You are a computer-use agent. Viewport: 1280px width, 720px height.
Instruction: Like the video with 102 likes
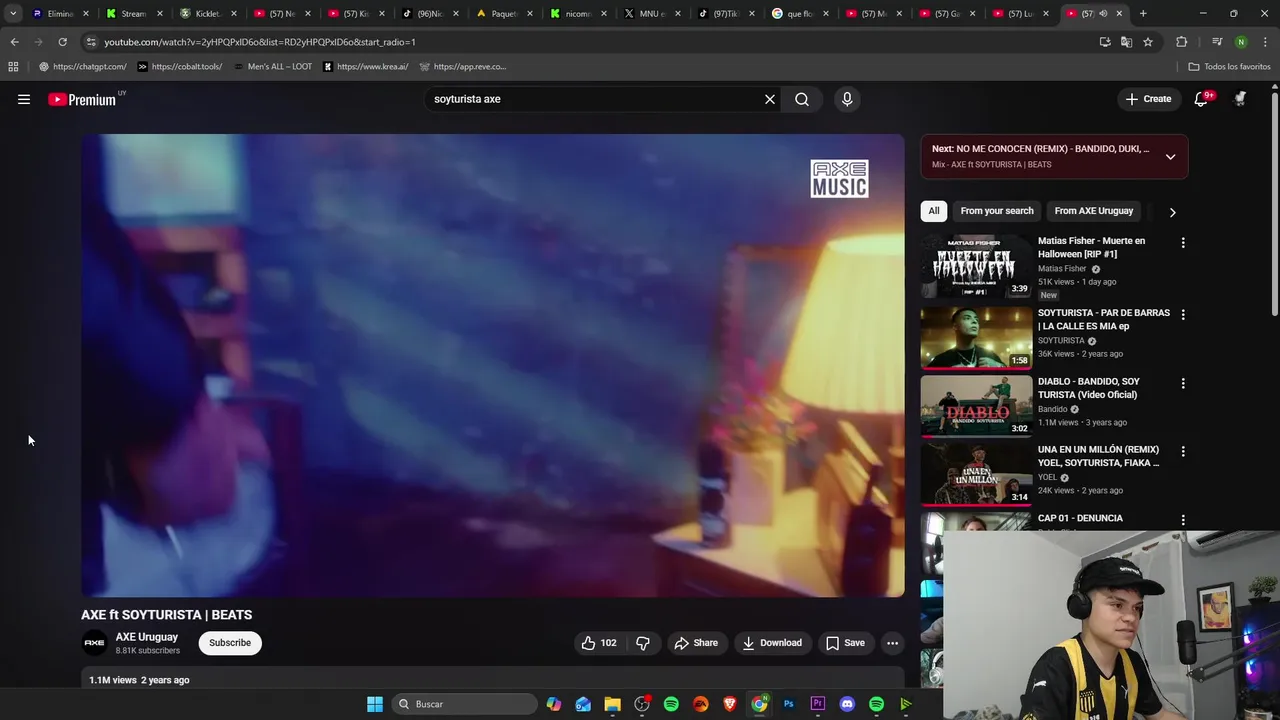pyautogui.click(x=599, y=643)
